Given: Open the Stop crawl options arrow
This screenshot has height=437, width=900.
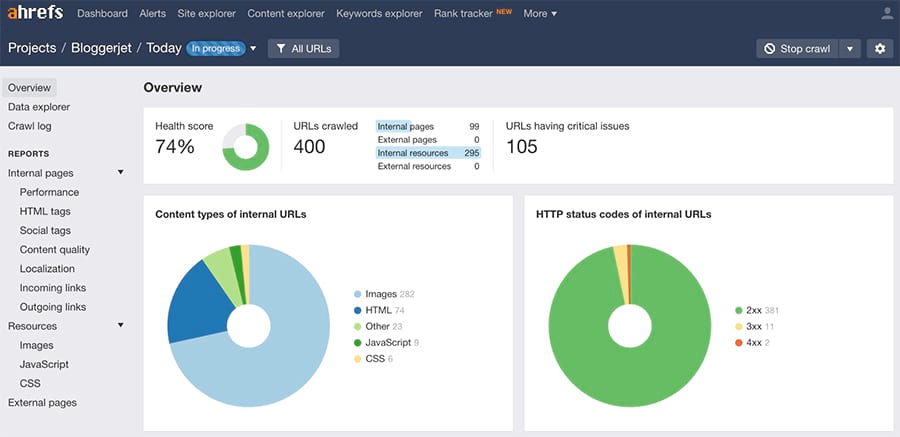Looking at the screenshot, I should pos(849,48).
